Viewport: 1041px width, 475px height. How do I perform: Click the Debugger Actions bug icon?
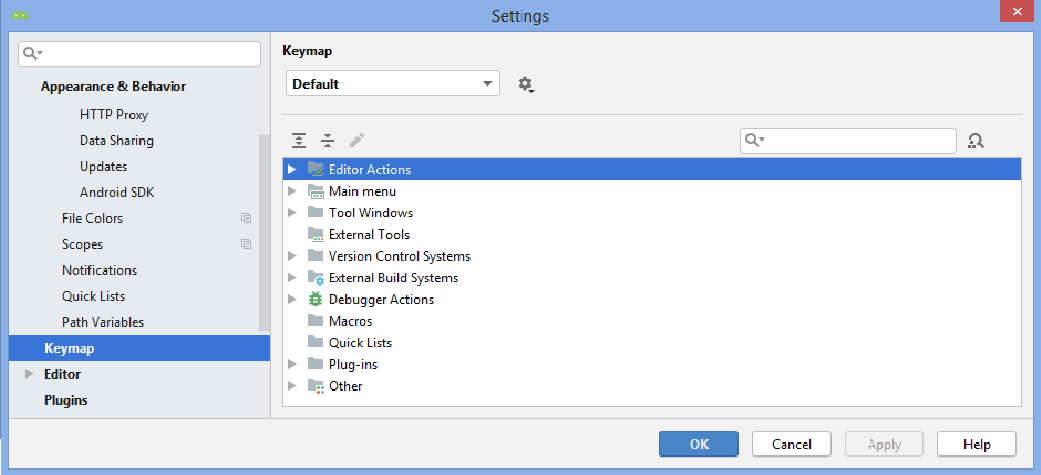tap(316, 299)
